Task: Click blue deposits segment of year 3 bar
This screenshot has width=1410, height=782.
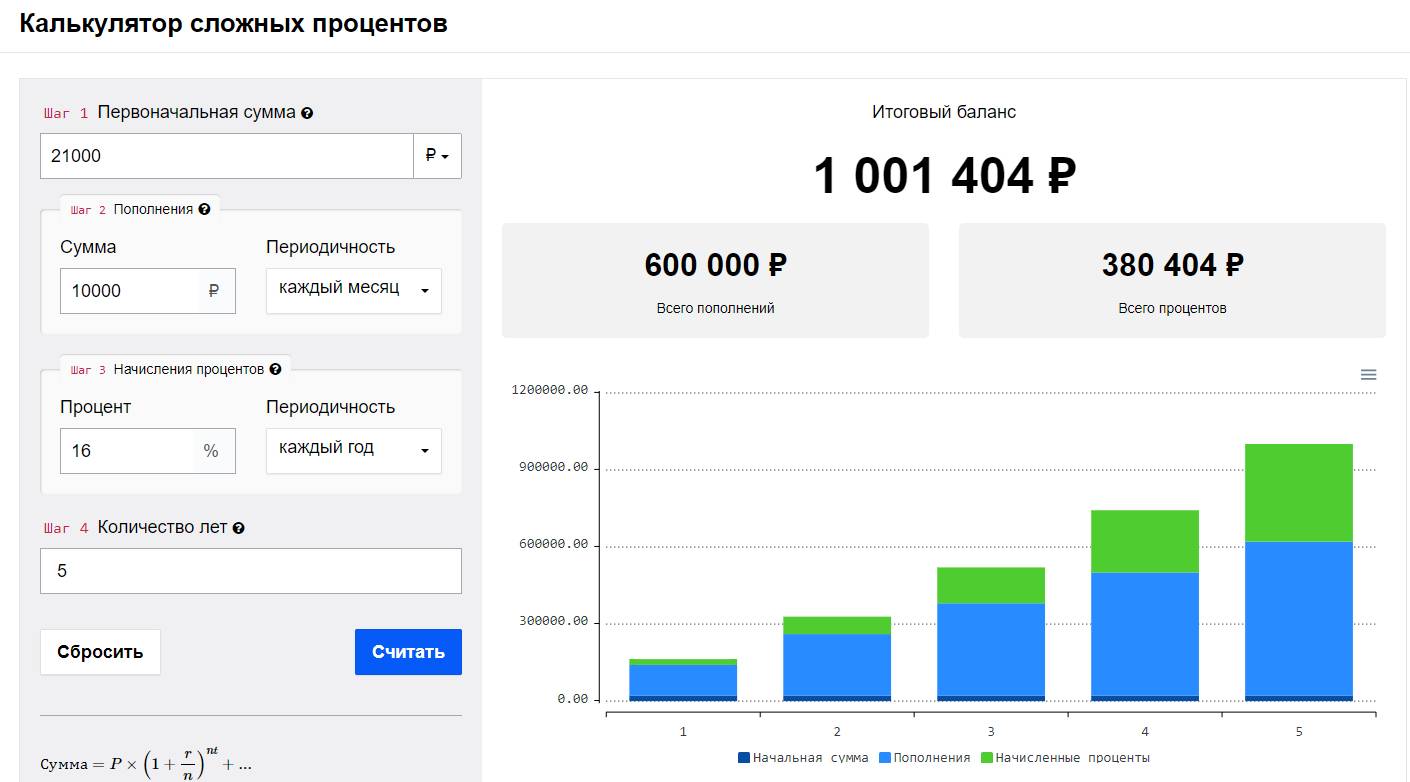Action: pos(990,648)
